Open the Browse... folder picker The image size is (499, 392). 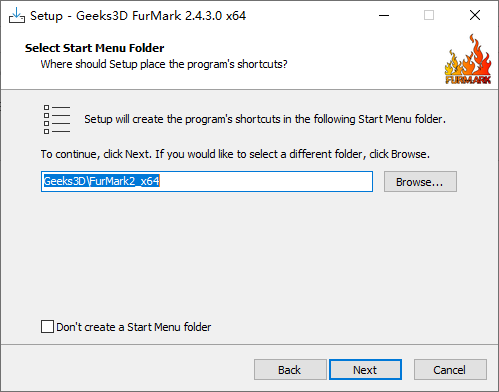point(420,182)
